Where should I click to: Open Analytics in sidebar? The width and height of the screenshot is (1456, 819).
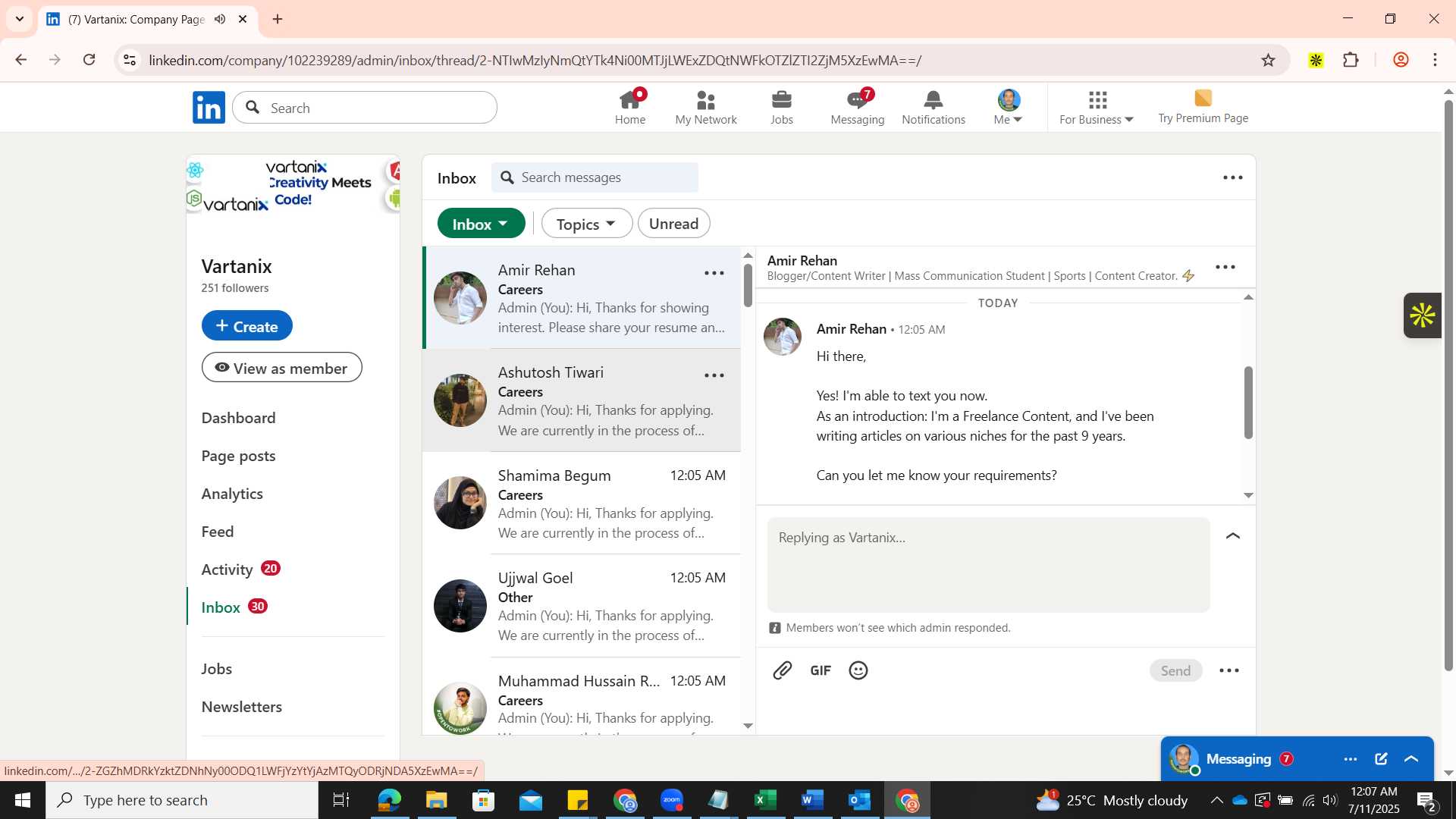[232, 494]
